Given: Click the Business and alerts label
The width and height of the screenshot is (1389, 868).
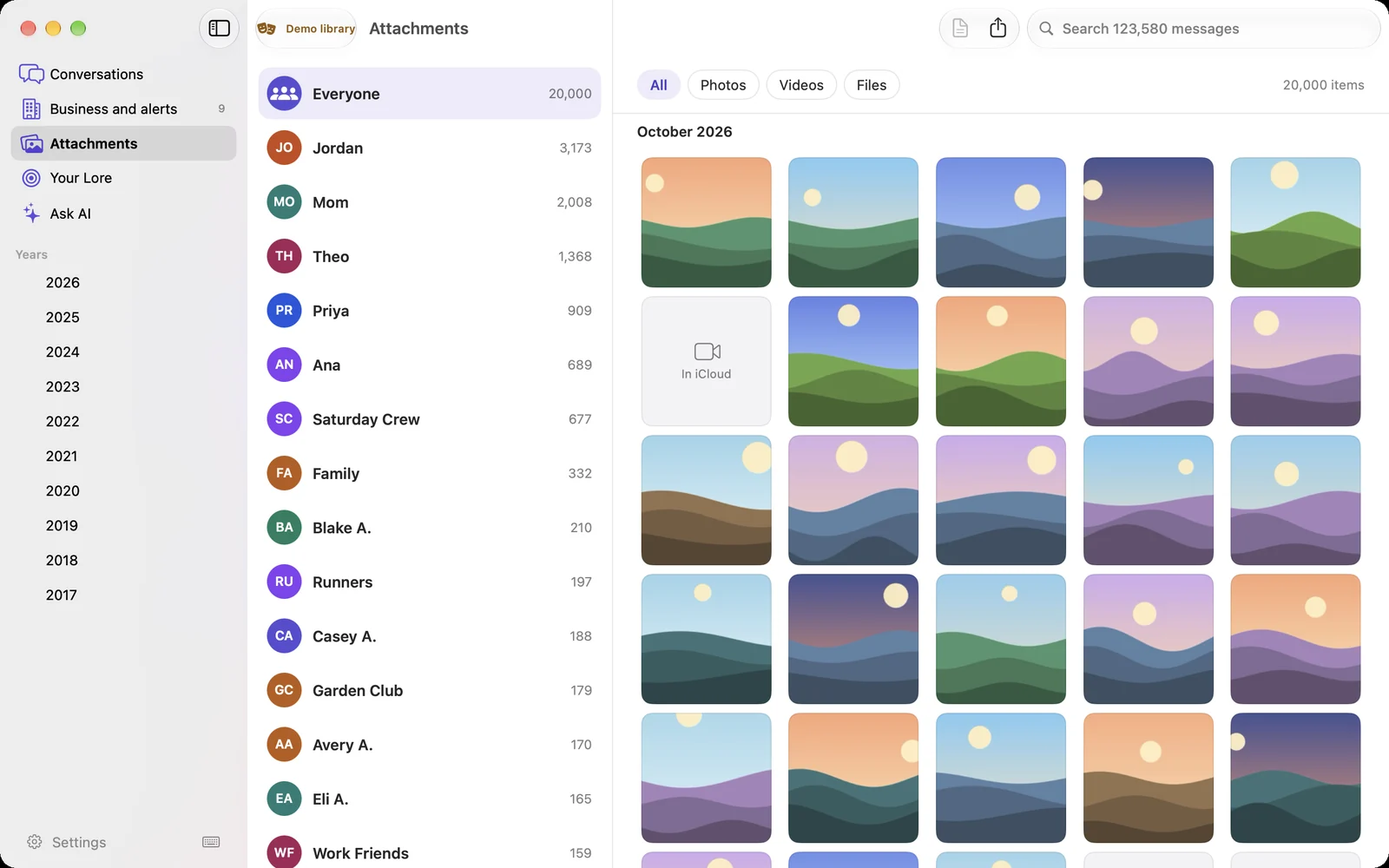Looking at the screenshot, I should click(x=114, y=108).
